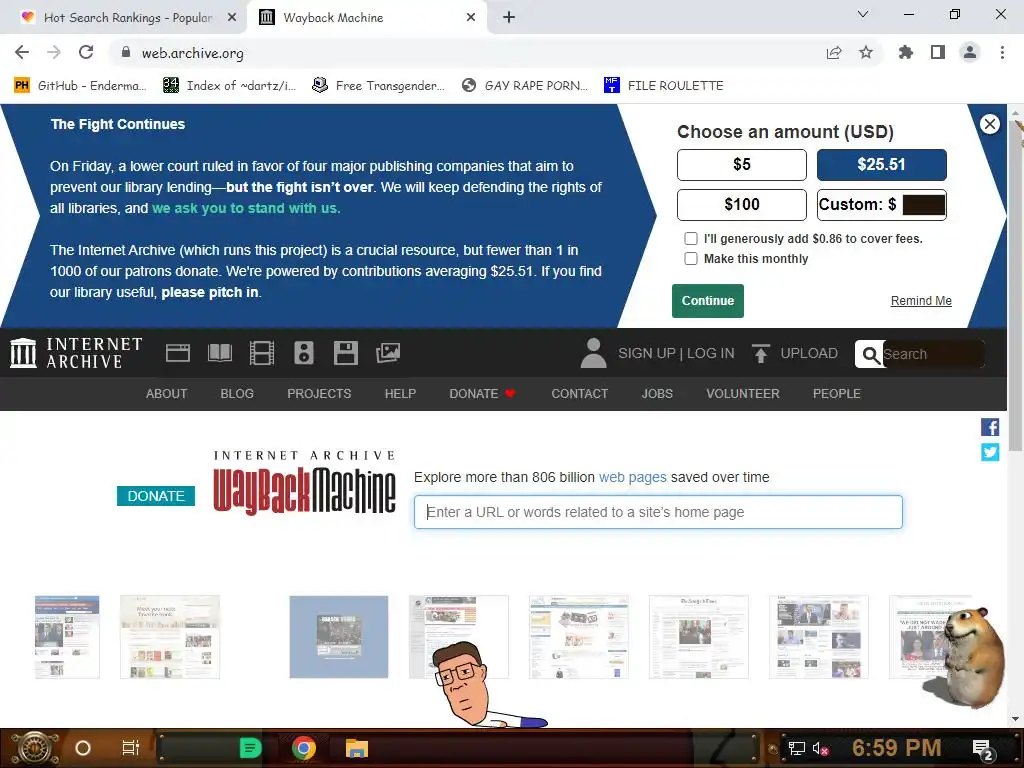Click the Internet Archive logo
Screen dimensions: 1024x768
(76, 353)
